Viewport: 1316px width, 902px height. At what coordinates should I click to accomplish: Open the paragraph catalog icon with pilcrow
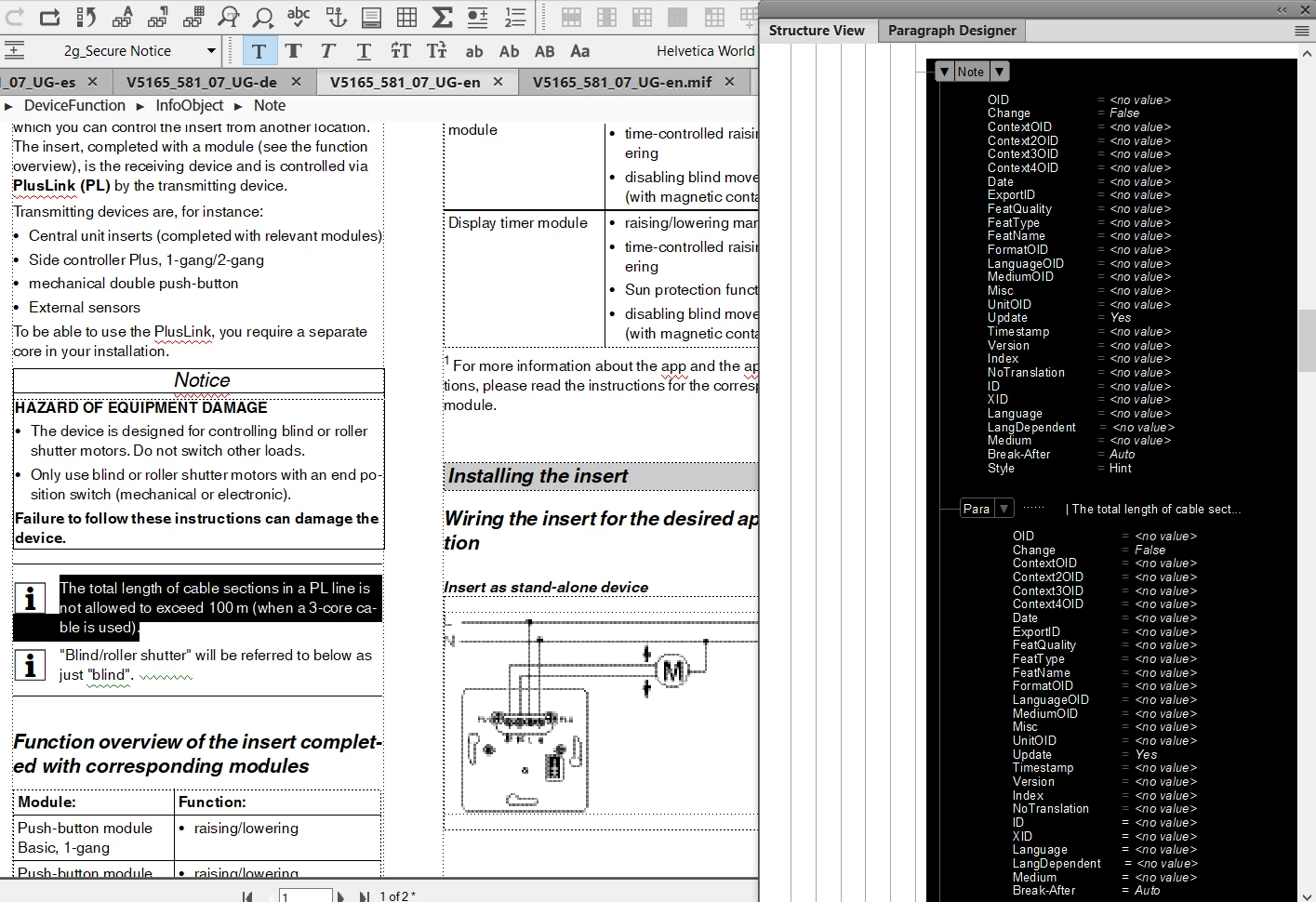pyautogui.click(x=157, y=16)
